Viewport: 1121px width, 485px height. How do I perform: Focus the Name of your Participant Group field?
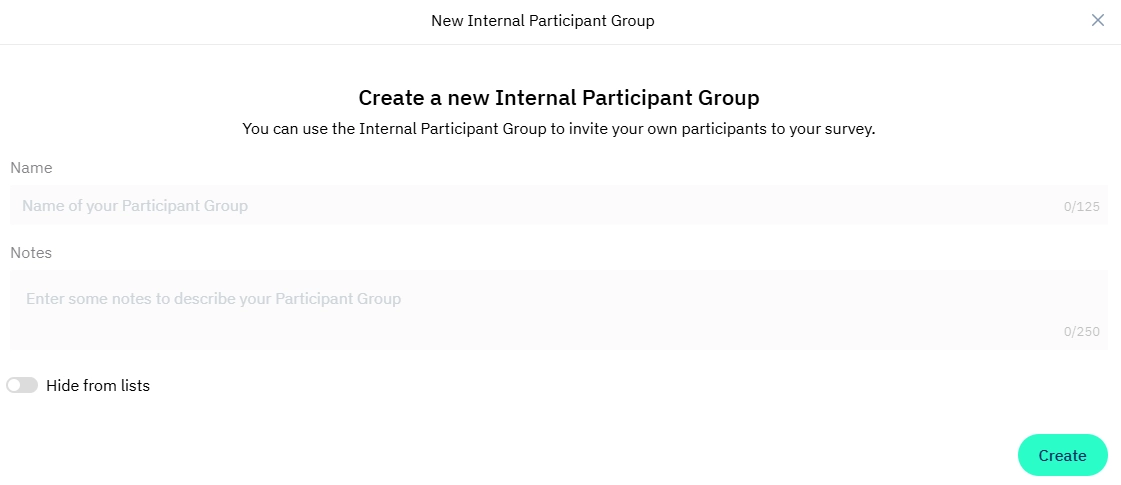click(558, 205)
